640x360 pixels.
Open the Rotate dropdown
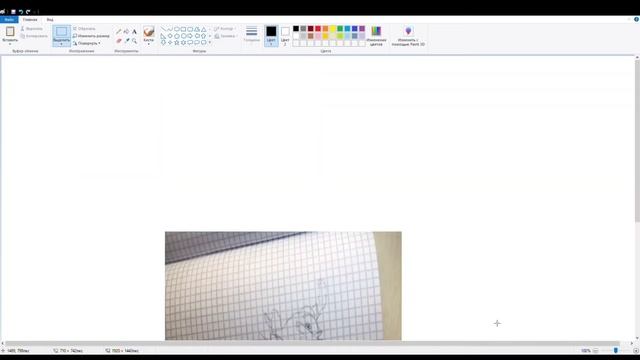[x=87, y=43]
